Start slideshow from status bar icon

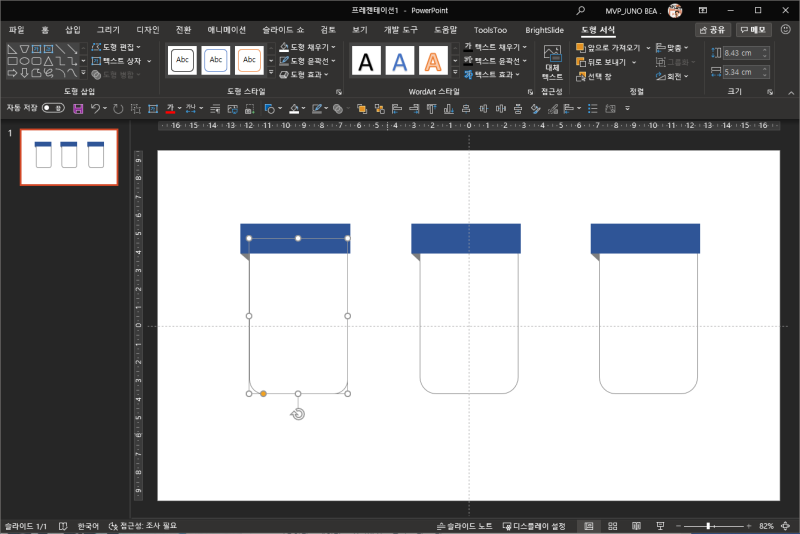pos(658,526)
